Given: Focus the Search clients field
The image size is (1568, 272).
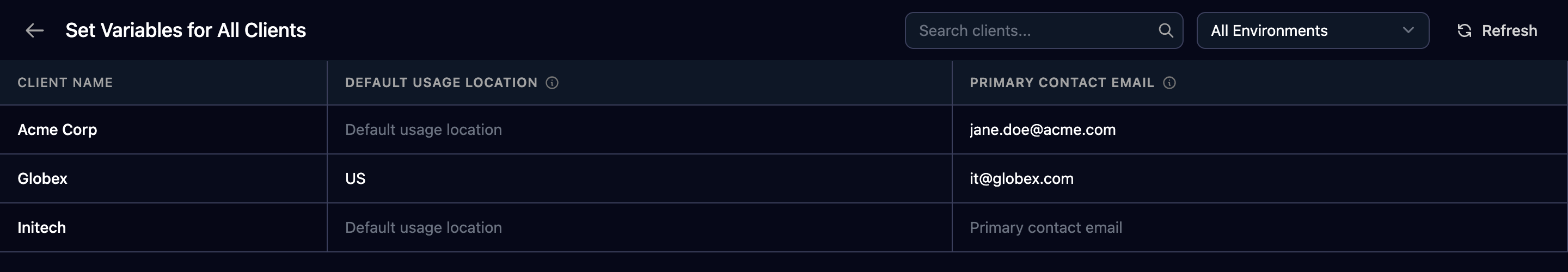Looking at the screenshot, I should [x=1043, y=30].
